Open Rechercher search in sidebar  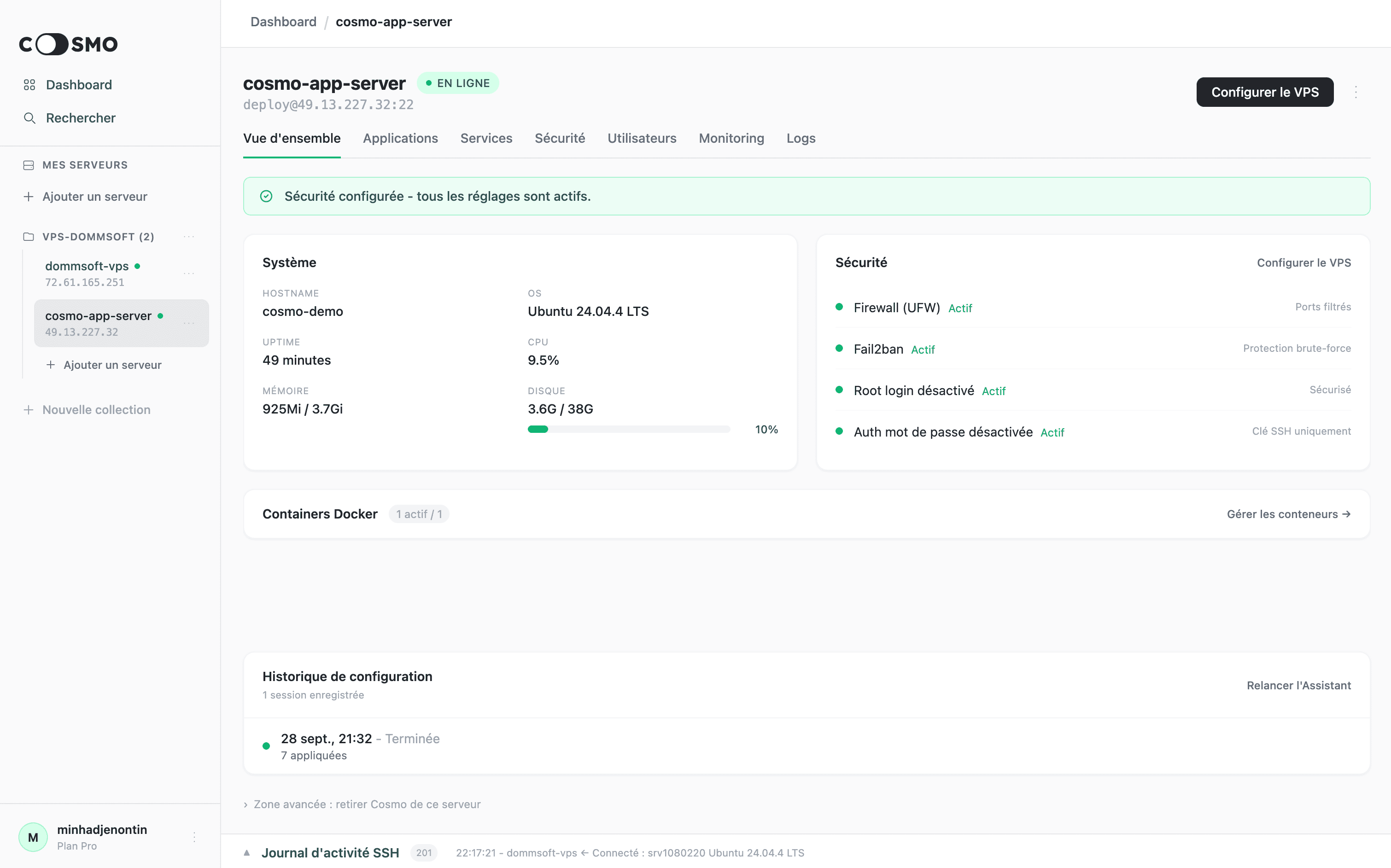pyautogui.click(x=70, y=118)
